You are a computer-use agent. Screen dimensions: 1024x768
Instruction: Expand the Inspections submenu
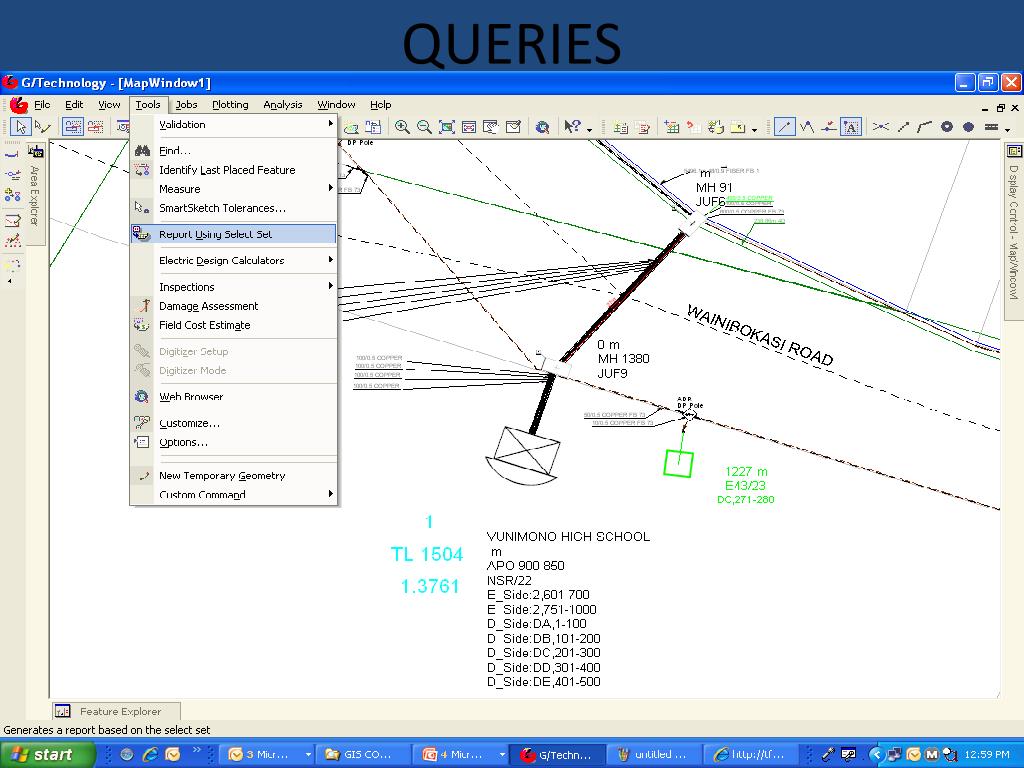tap(234, 287)
